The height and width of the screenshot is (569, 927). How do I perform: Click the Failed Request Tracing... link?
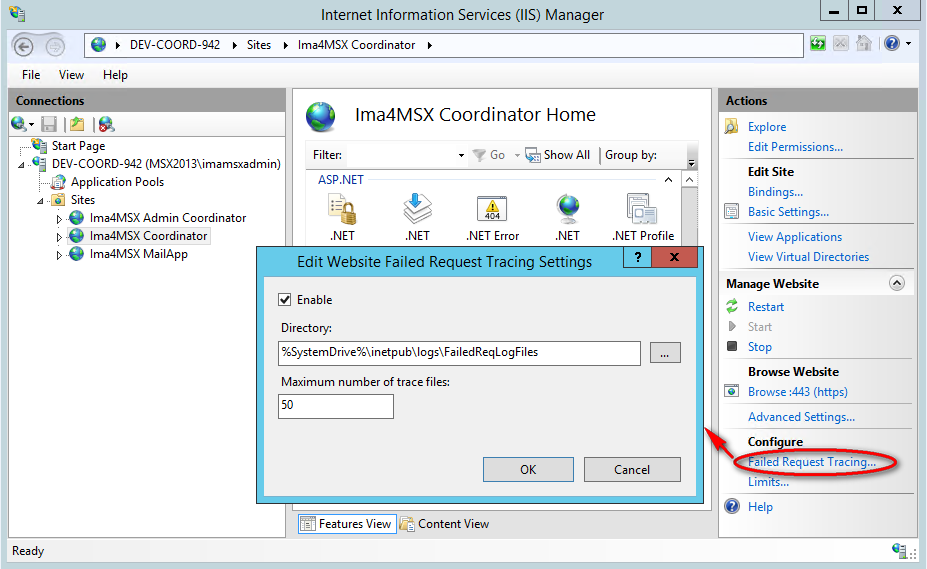point(812,461)
